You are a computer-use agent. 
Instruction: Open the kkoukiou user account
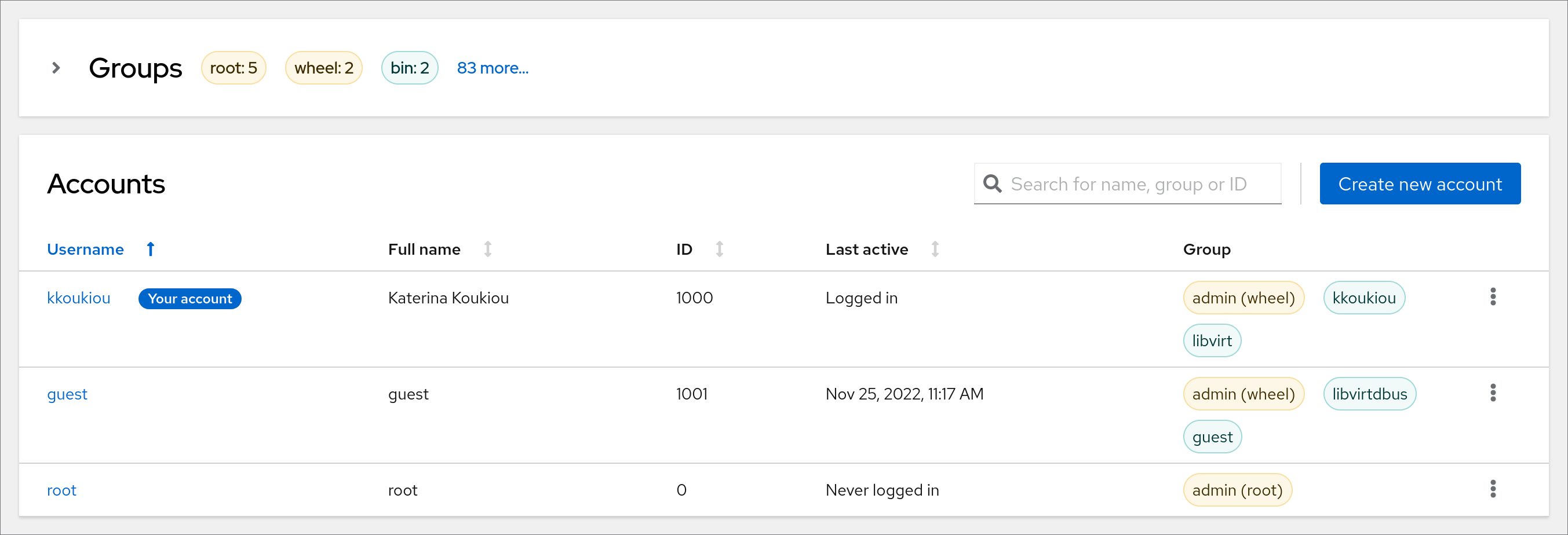point(79,298)
